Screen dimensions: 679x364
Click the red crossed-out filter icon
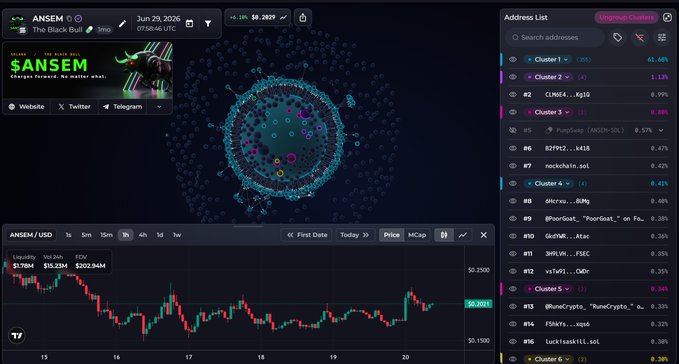(640, 38)
